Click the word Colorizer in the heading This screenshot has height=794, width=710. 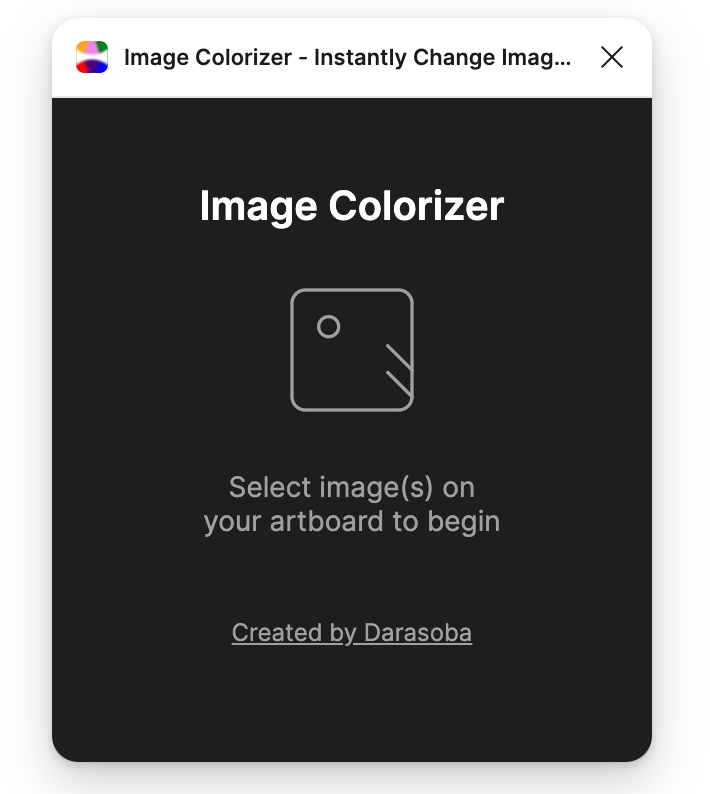(416, 206)
